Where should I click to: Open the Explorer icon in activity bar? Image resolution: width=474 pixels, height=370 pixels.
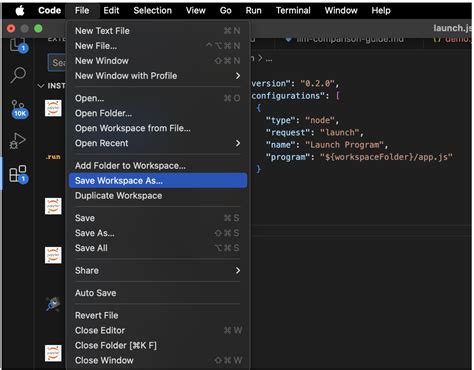tap(18, 46)
